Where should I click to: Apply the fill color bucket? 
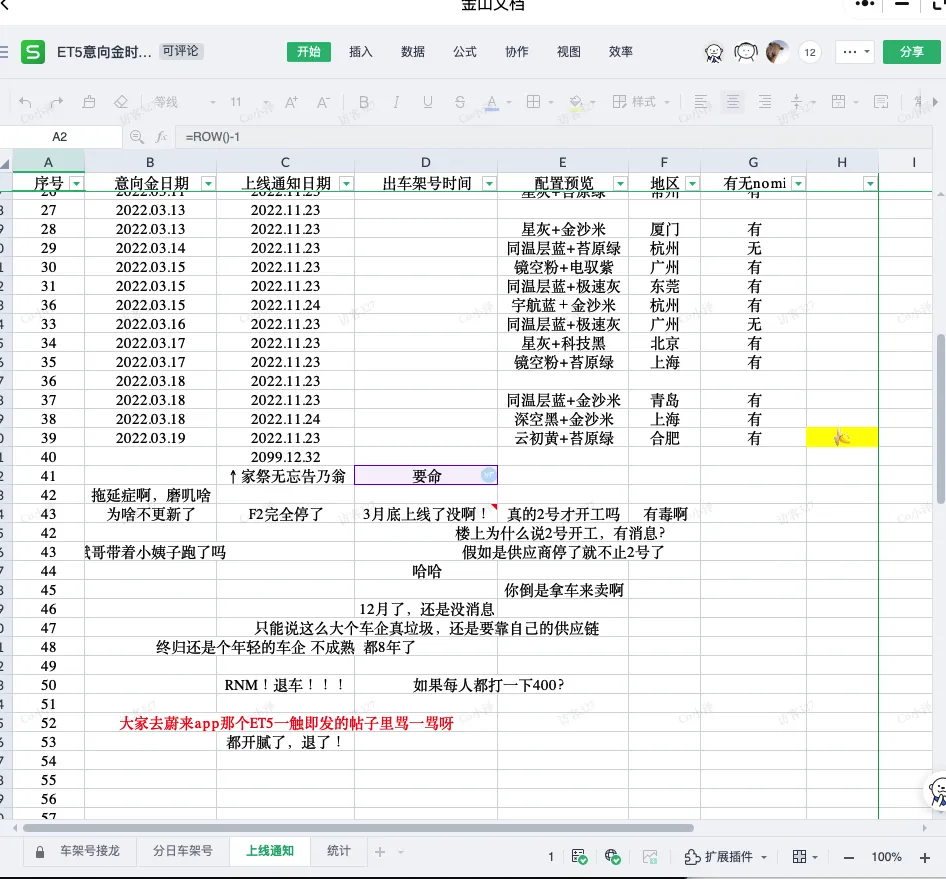pos(576,102)
